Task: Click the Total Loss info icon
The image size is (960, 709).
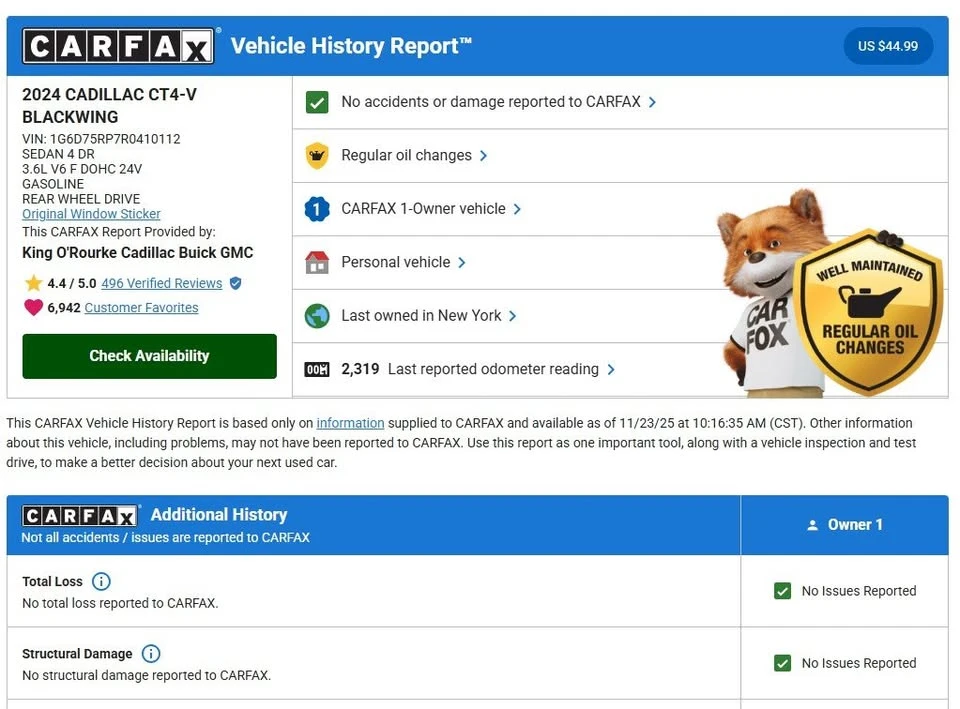Action: point(101,581)
